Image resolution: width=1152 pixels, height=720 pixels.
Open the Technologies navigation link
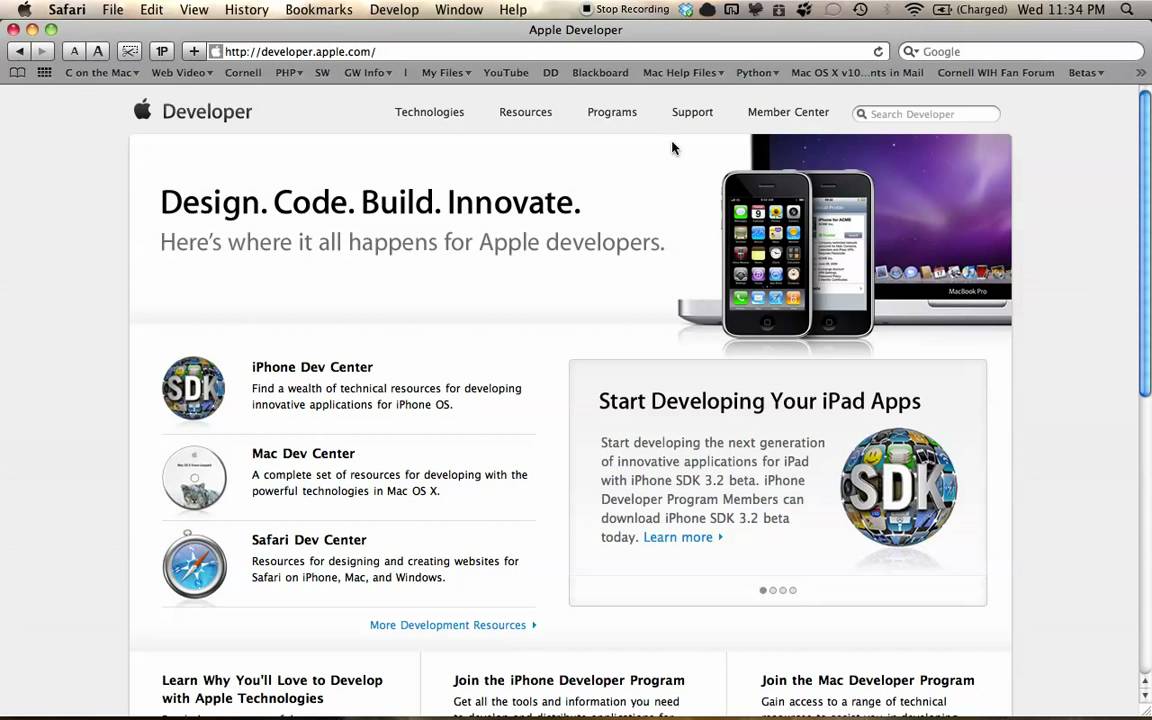tap(429, 112)
